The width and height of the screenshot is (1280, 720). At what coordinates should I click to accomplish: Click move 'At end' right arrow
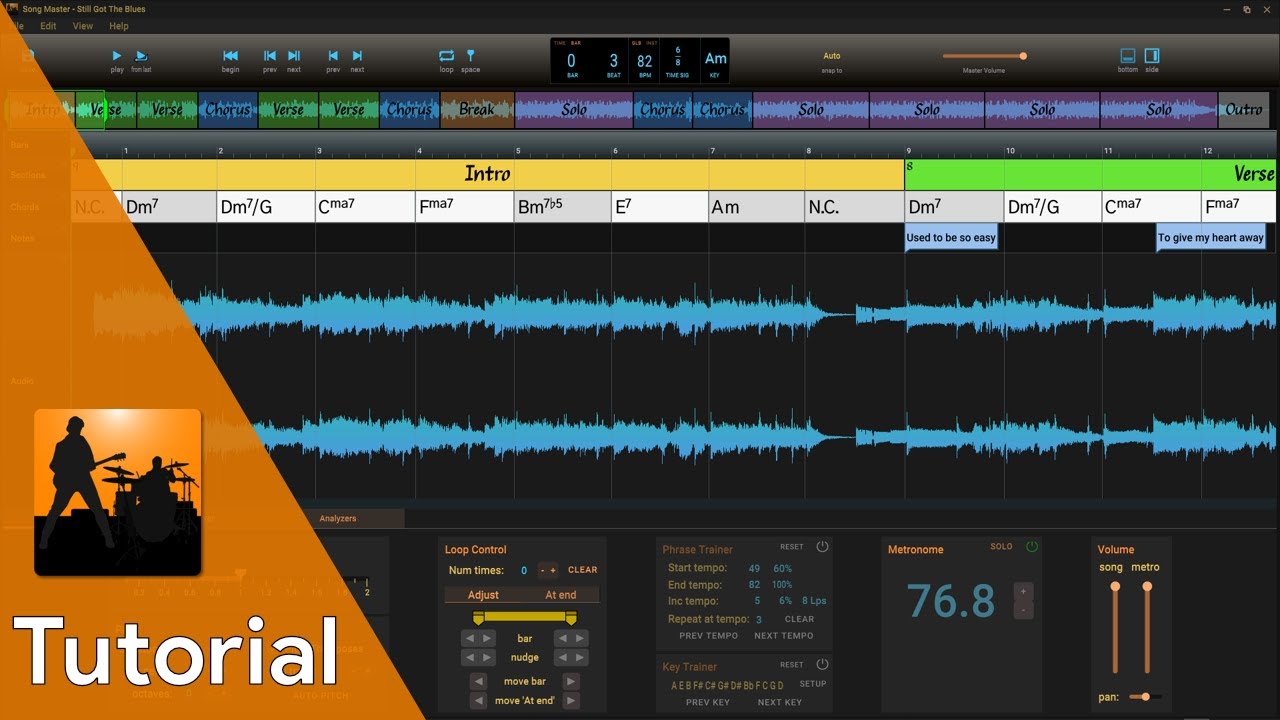coord(571,701)
